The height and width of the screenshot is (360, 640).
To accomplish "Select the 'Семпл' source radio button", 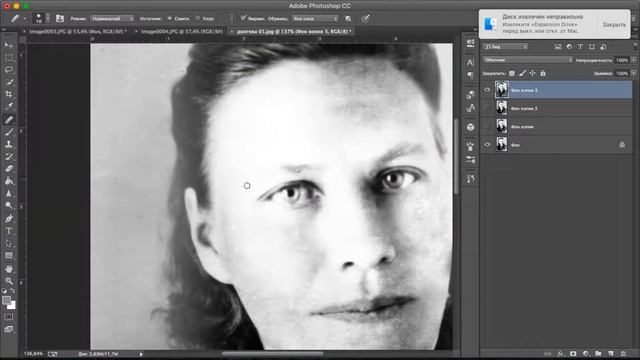I will [x=169, y=18].
